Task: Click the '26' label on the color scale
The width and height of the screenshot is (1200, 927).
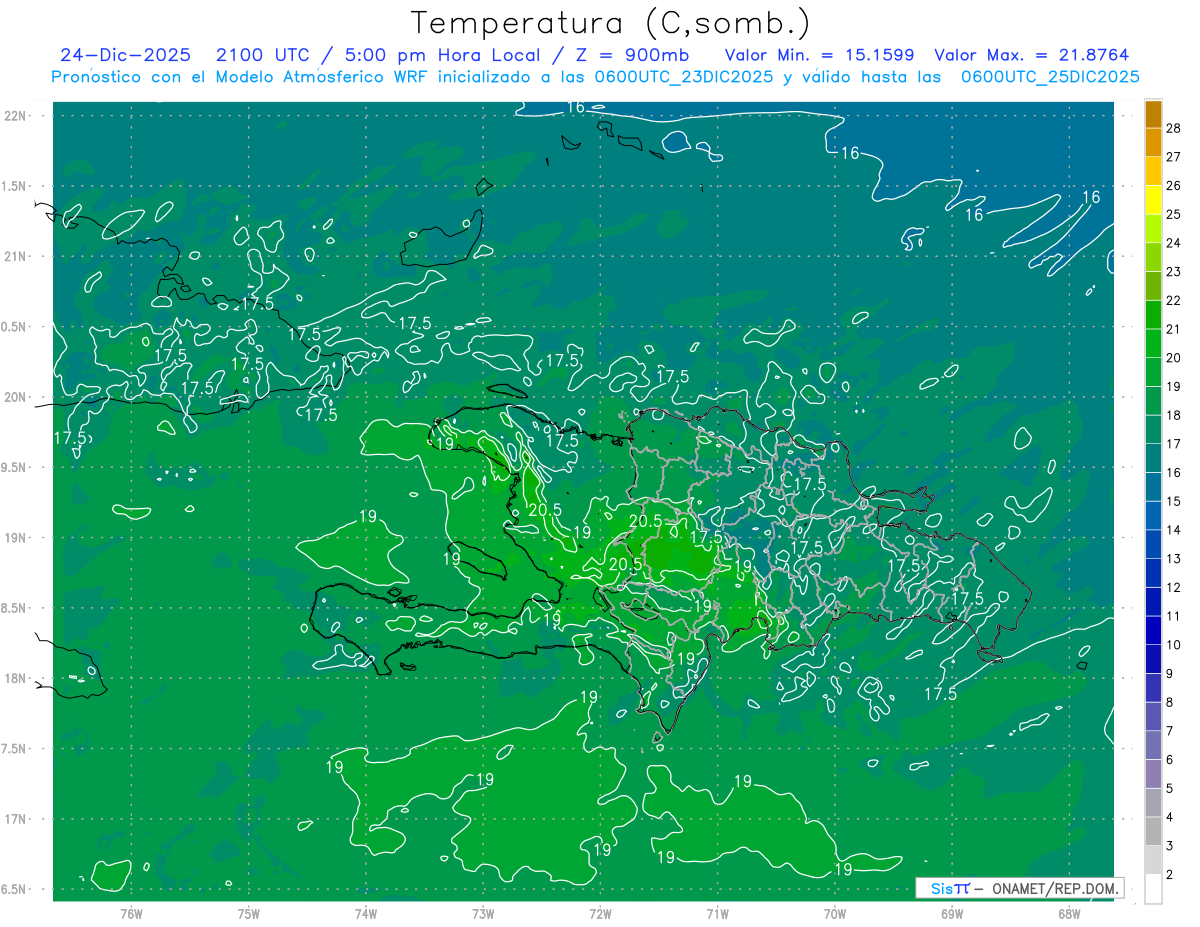Action: tap(1174, 185)
